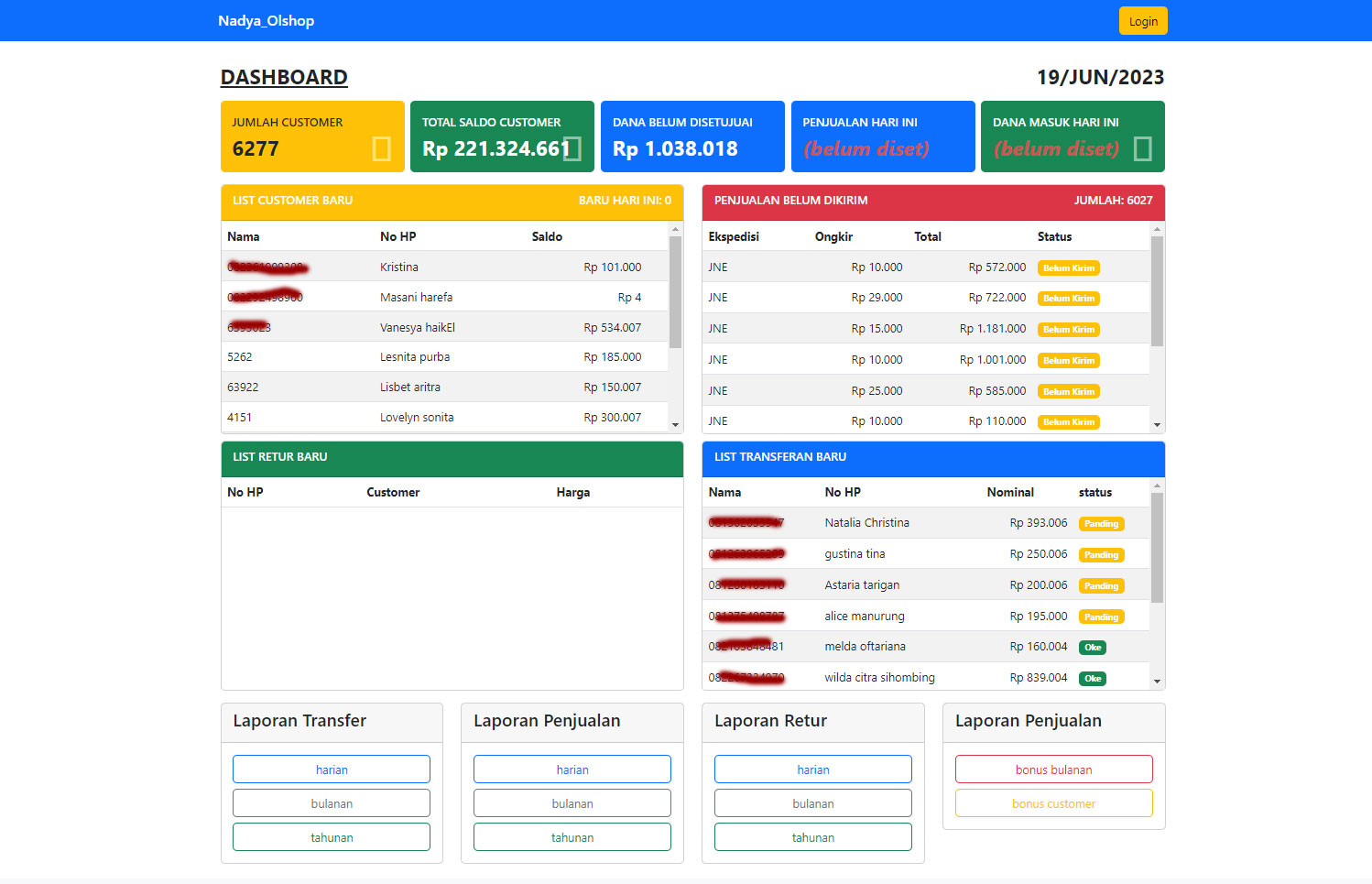Click the Penjualan Hari Ini card
The image size is (1372, 884).
pos(882,136)
